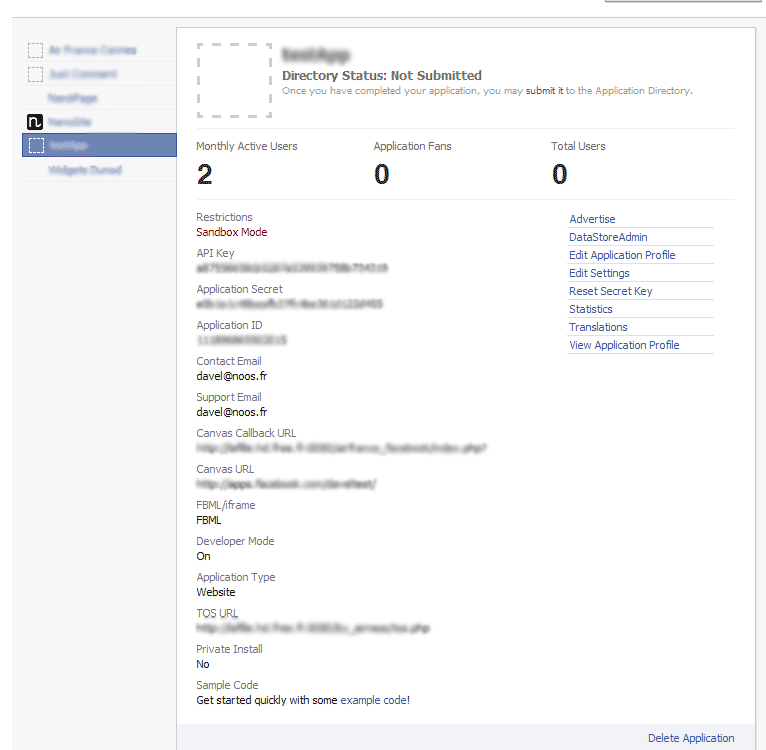Image resolution: width=766 pixels, height=750 pixels.
Task: Select the highlighted app row in sidebar
Action: 99,145
